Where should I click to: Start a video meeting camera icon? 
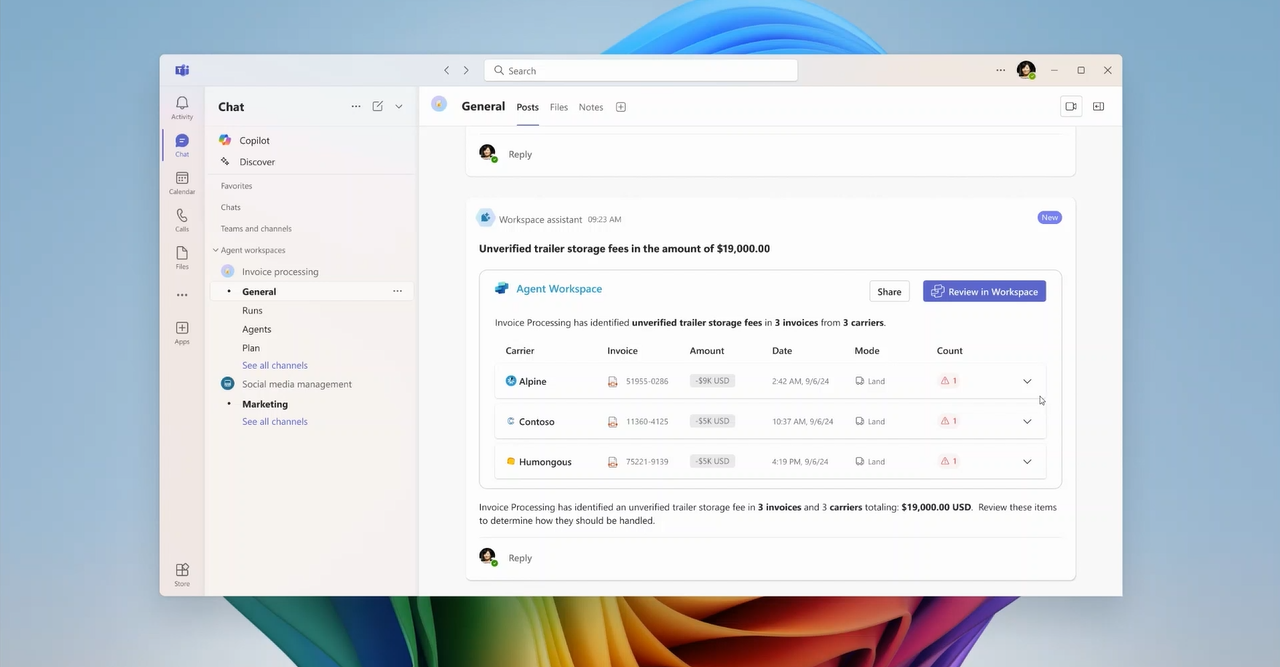point(1071,106)
